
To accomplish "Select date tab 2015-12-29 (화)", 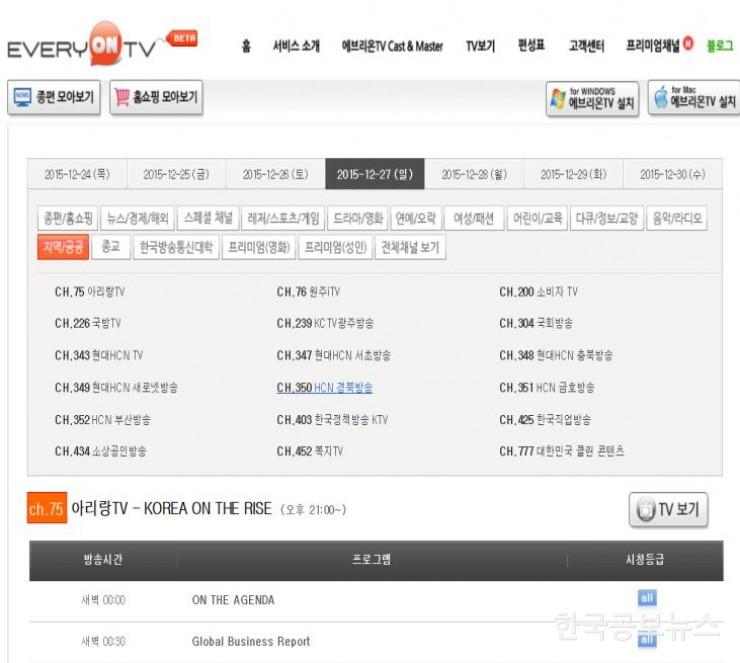I will 573,174.
